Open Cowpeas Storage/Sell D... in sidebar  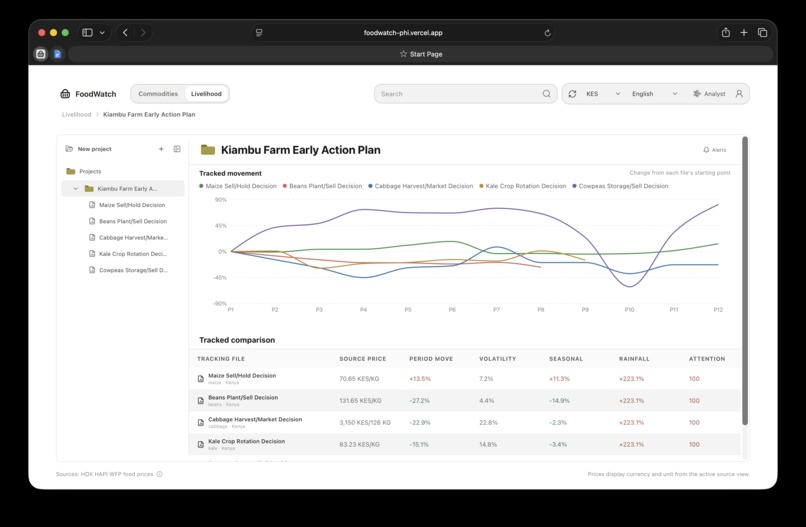click(x=129, y=270)
